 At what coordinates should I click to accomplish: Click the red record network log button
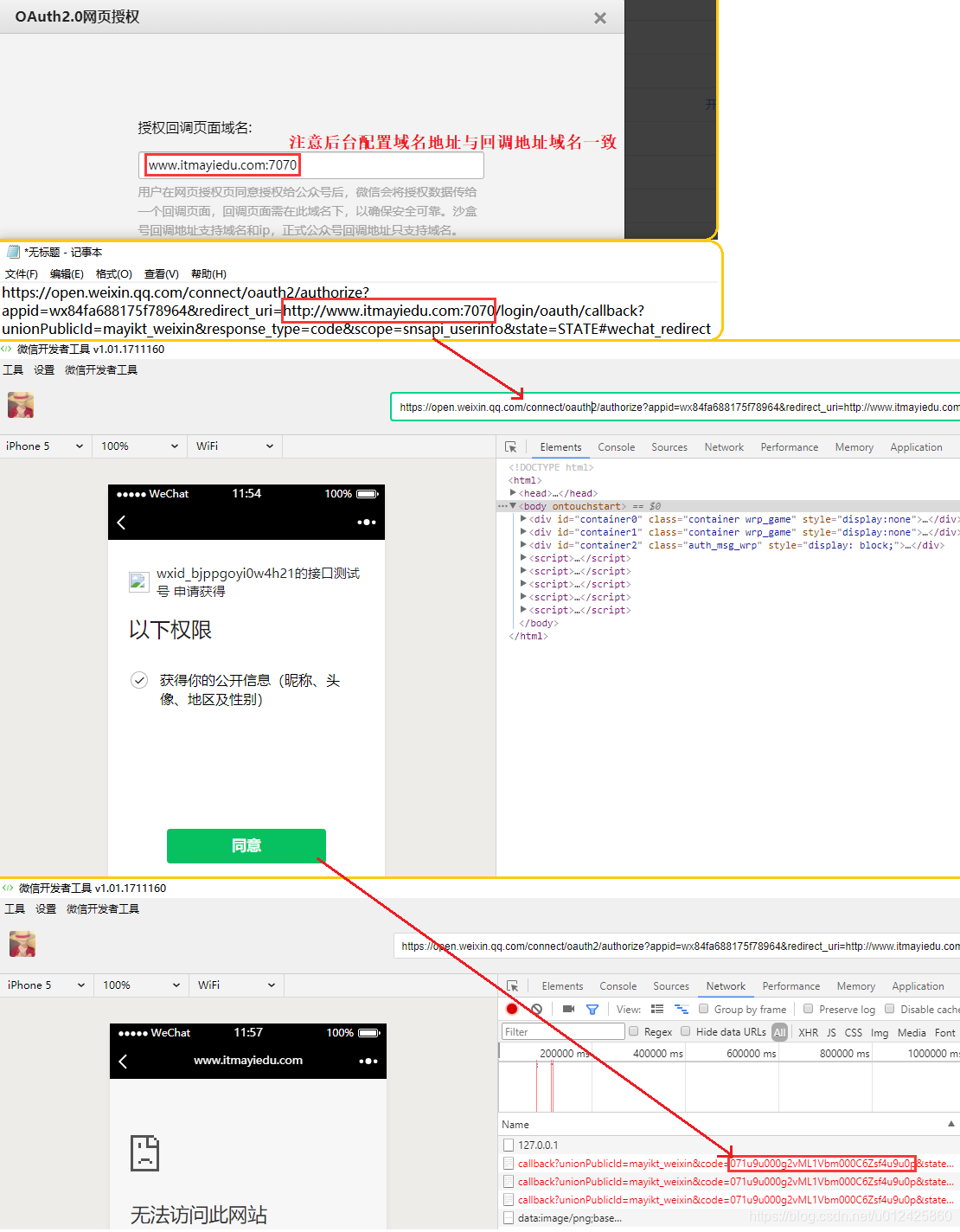click(512, 1009)
